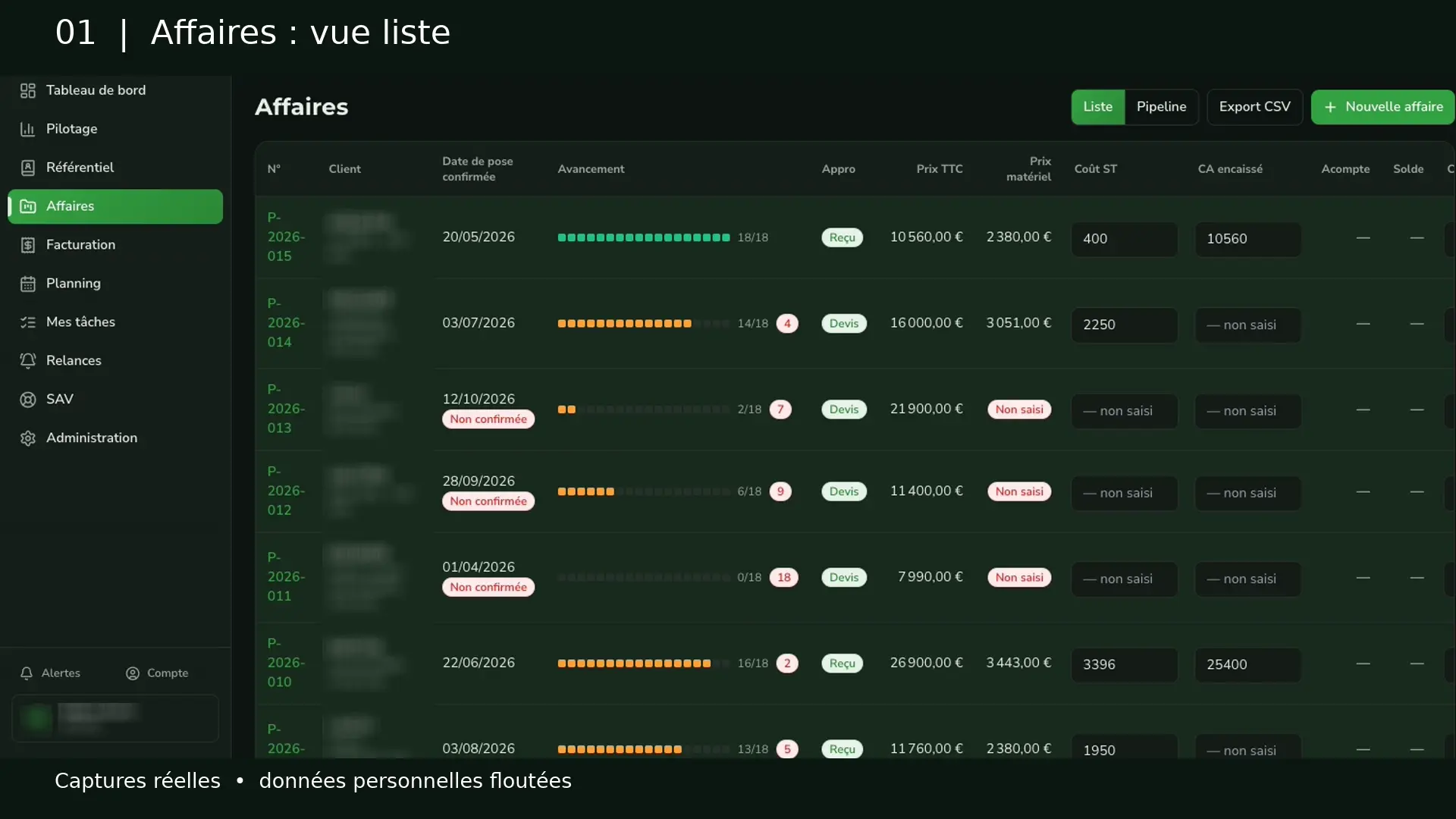Click the 14/18 progress bar of P-2026-014
Image resolution: width=1456 pixels, height=819 pixels.
tap(644, 324)
